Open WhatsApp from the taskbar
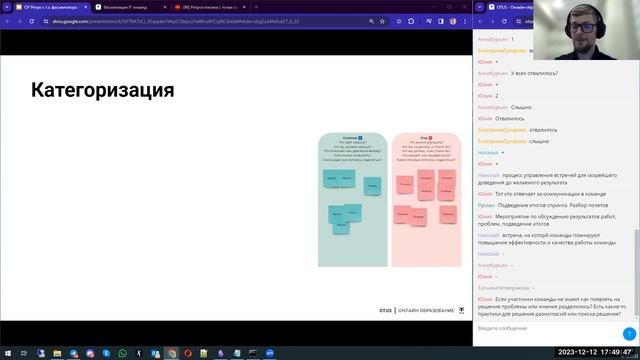 pos(122,353)
